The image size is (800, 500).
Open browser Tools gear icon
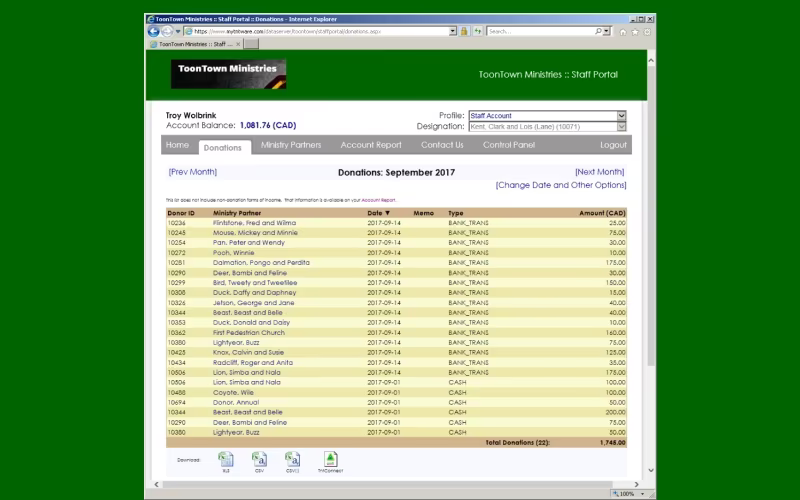pyautogui.click(x=647, y=32)
